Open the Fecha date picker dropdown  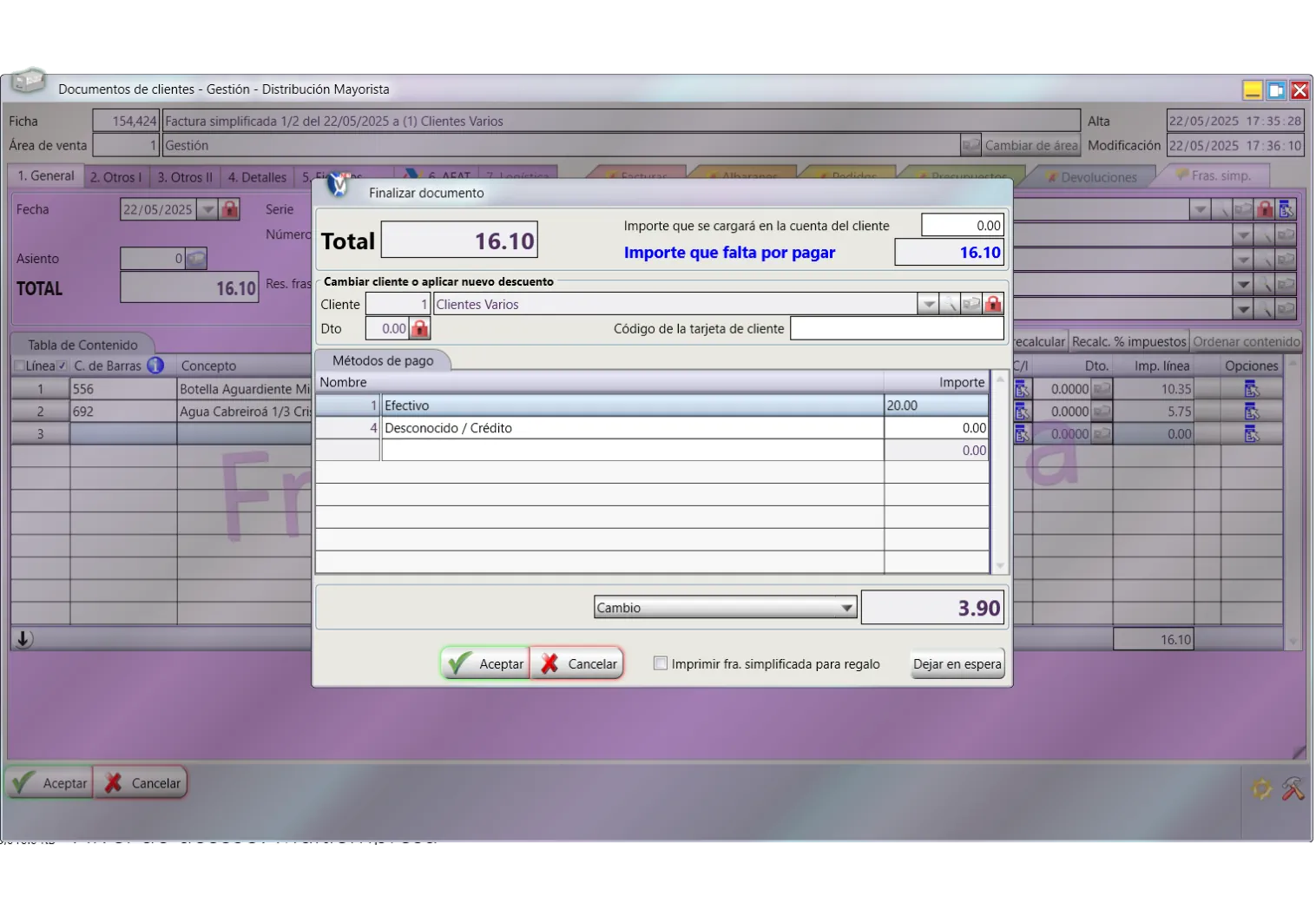[207, 209]
